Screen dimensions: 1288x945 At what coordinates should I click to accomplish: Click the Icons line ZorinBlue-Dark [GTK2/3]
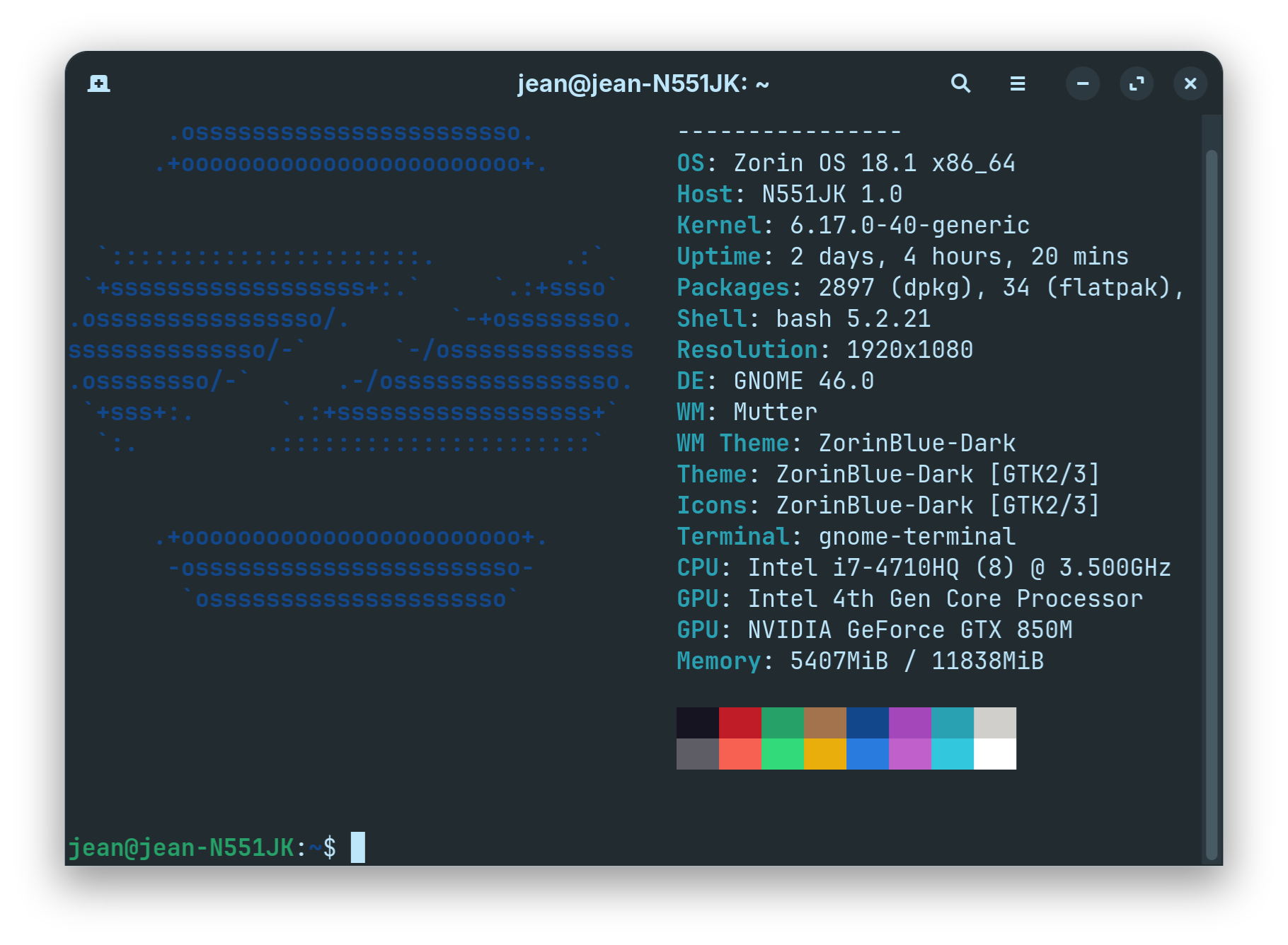pos(889,506)
